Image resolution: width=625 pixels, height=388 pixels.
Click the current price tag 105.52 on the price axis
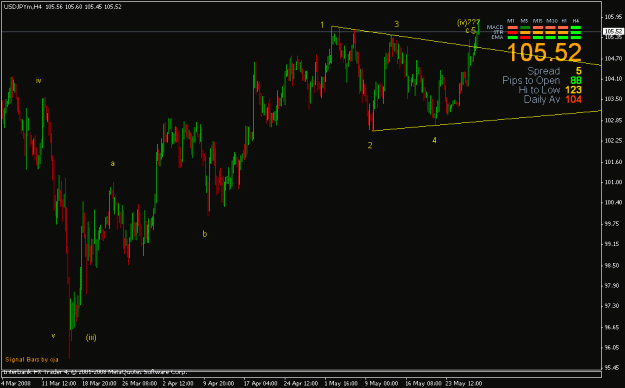click(613, 31)
